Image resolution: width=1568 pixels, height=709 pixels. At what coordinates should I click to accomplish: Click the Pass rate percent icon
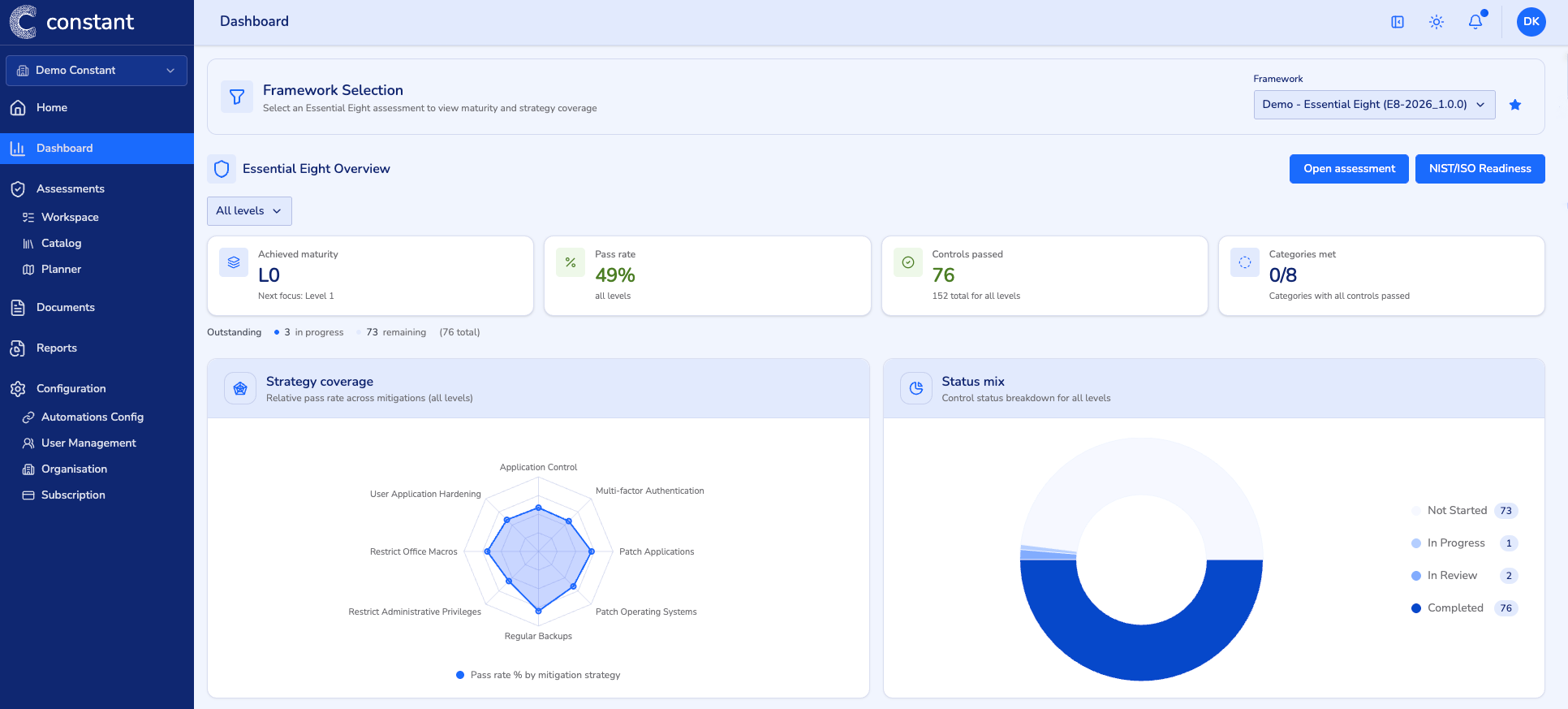coord(571,262)
